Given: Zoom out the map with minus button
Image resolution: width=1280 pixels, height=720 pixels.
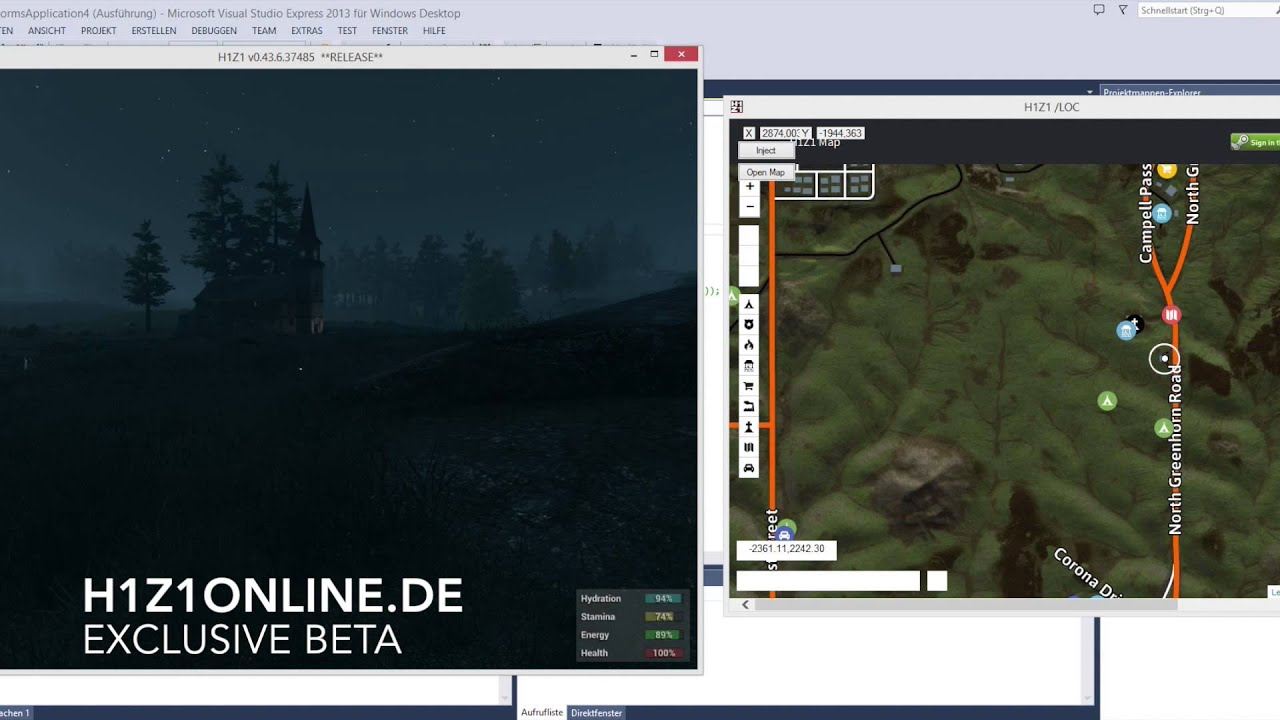Looking at the screenshot, I should (750, 207).
